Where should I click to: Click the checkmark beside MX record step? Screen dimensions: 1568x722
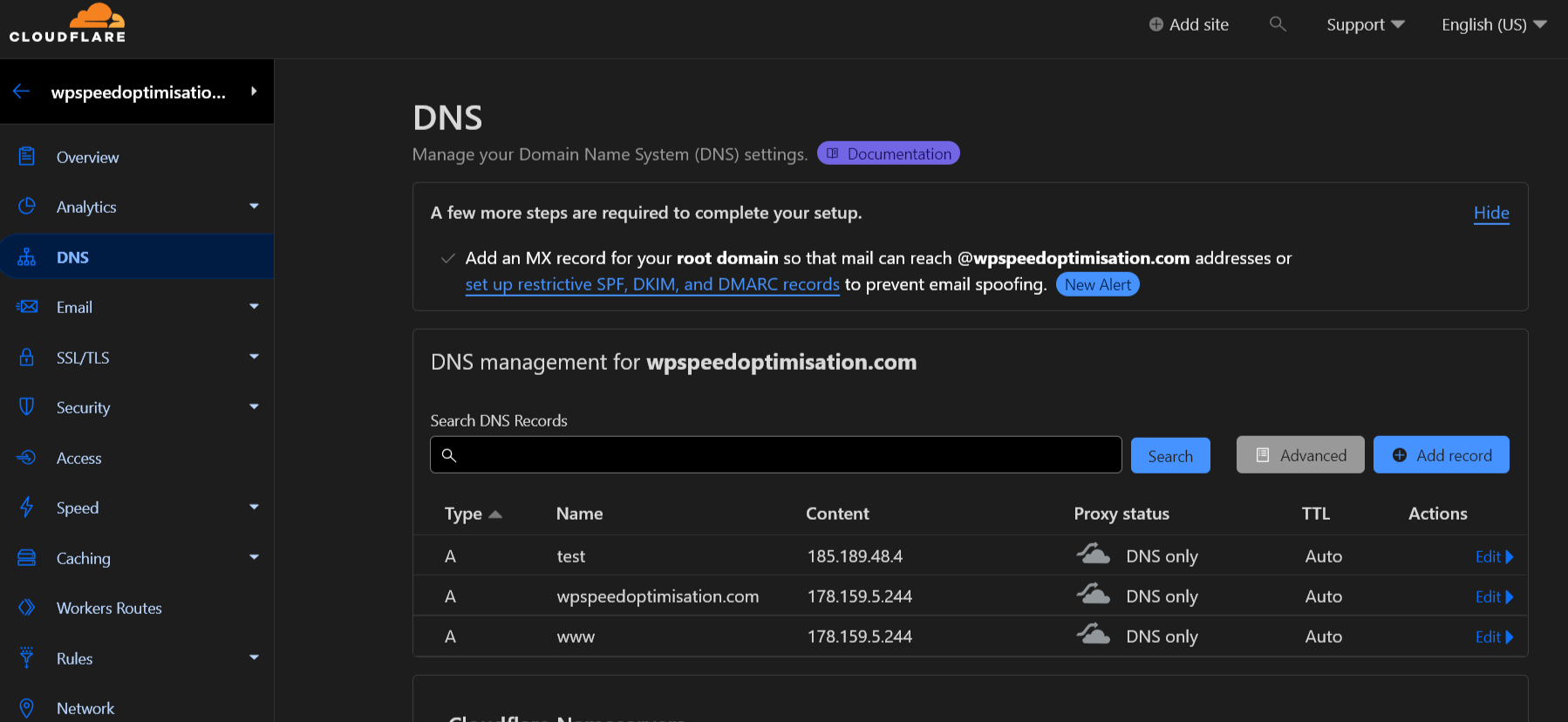click(448, 258)
